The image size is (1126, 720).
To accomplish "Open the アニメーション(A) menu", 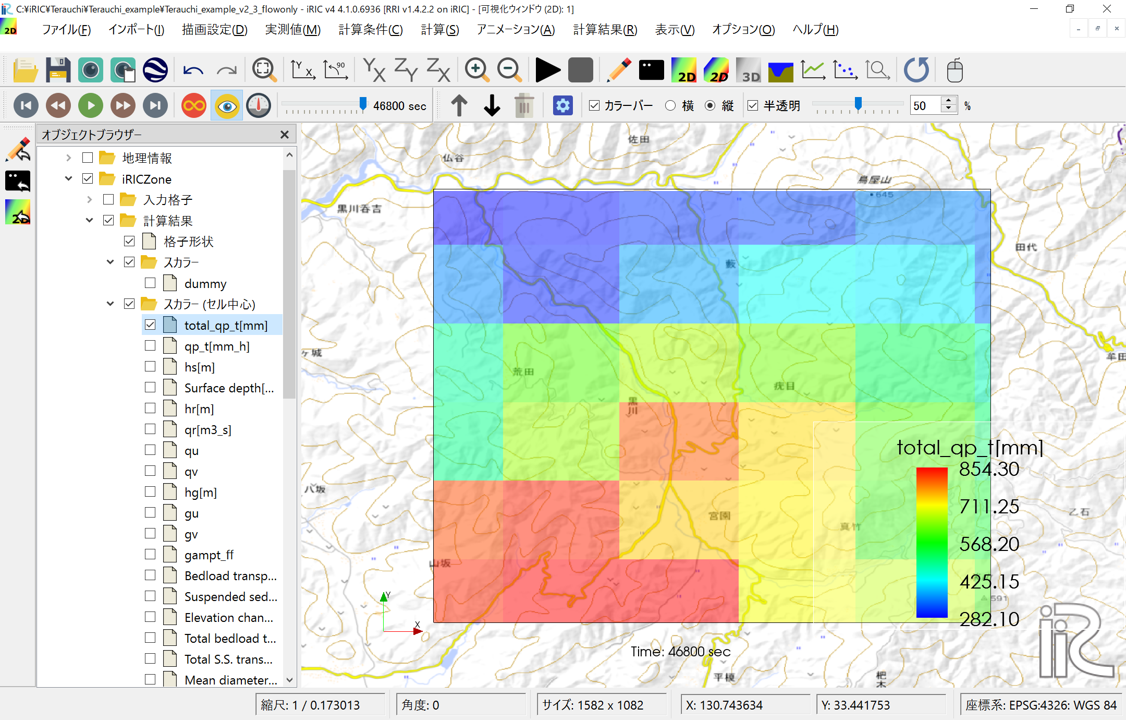I will tap(516, 29).
